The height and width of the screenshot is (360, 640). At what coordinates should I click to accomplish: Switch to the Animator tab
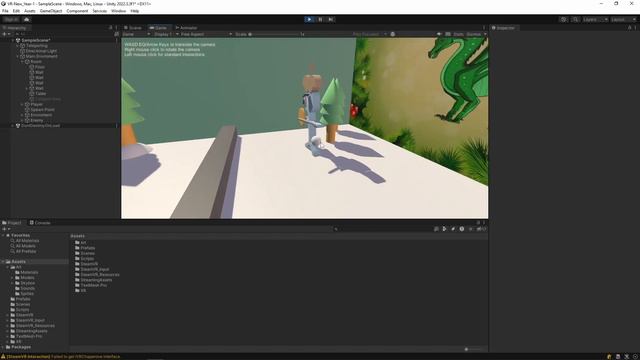187,28
